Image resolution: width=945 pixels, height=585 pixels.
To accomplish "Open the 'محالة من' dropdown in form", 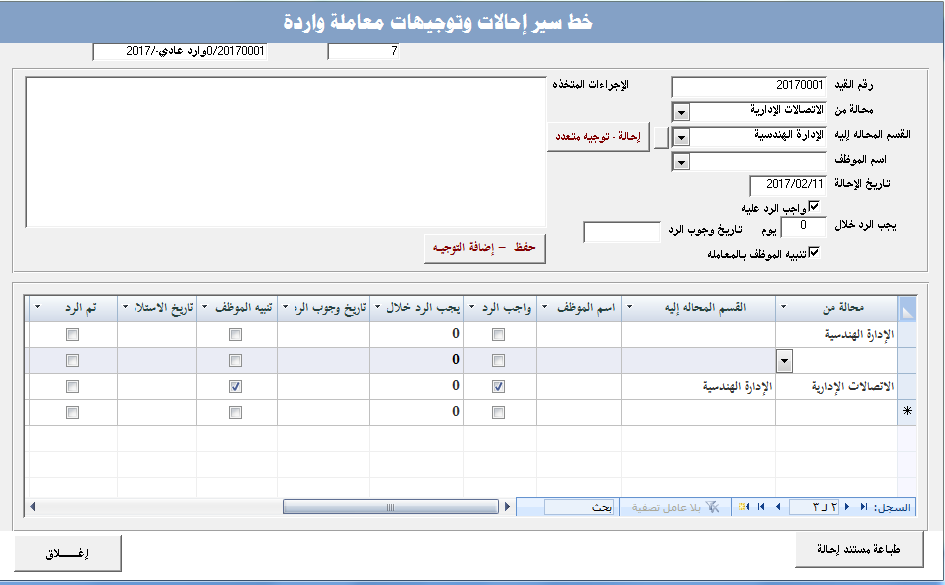I will (681, 111).
